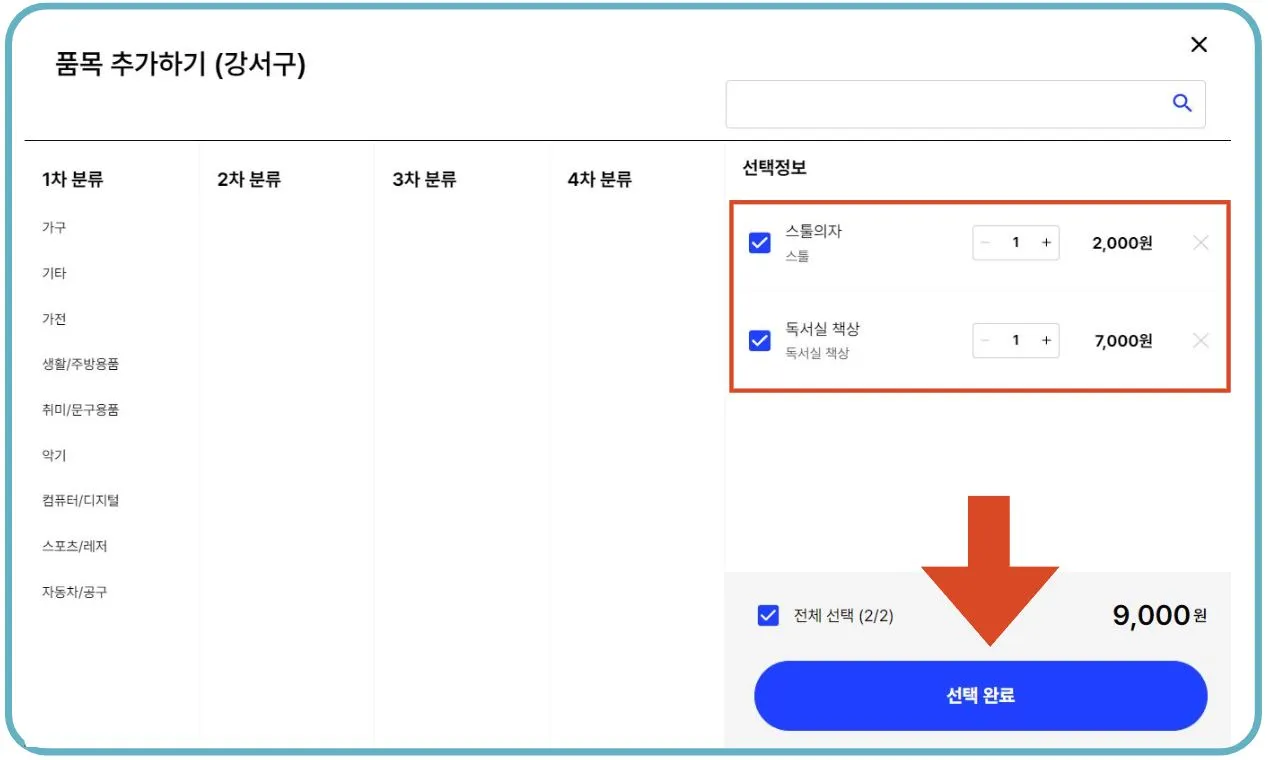Close the 품목 추가하기 dialog
Image resolution: width=1268 pixels, height=760 pixels.
point(1198,44)
